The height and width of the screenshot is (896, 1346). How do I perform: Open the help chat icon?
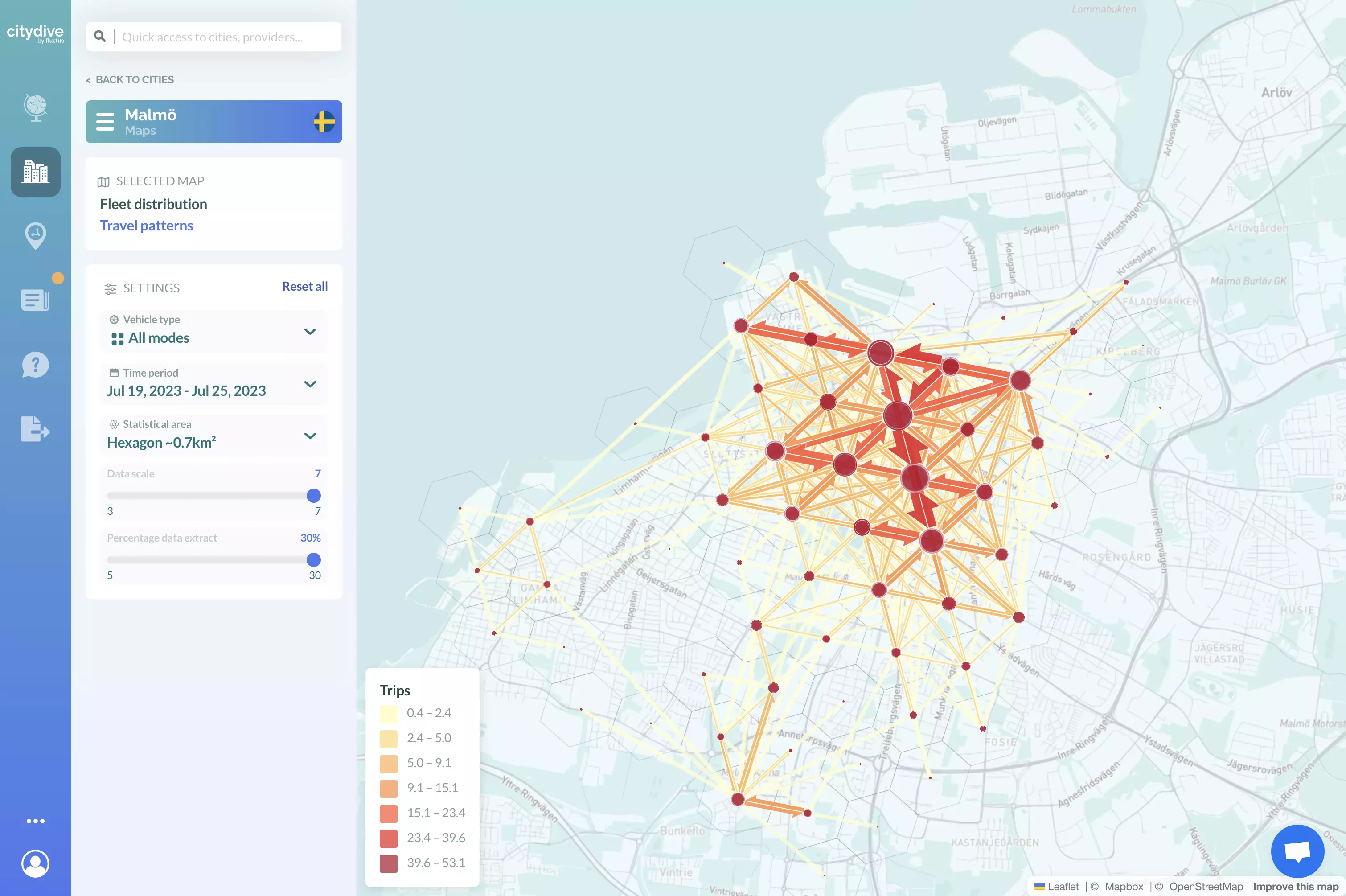[x=35, y=365]
